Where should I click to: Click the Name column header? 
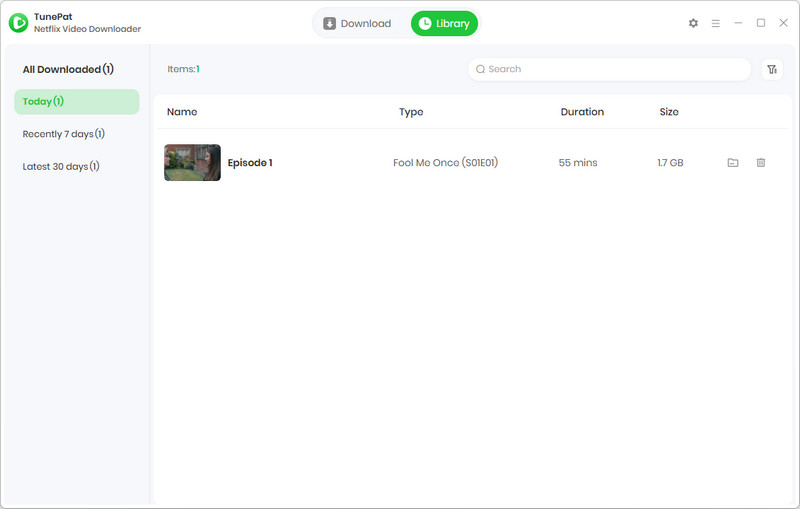[x=182, y=112]
